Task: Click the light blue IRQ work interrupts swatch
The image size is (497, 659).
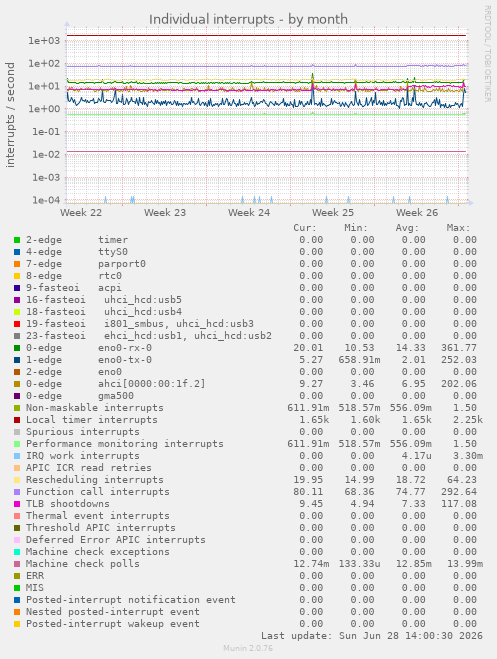Action: pos(17,456)
